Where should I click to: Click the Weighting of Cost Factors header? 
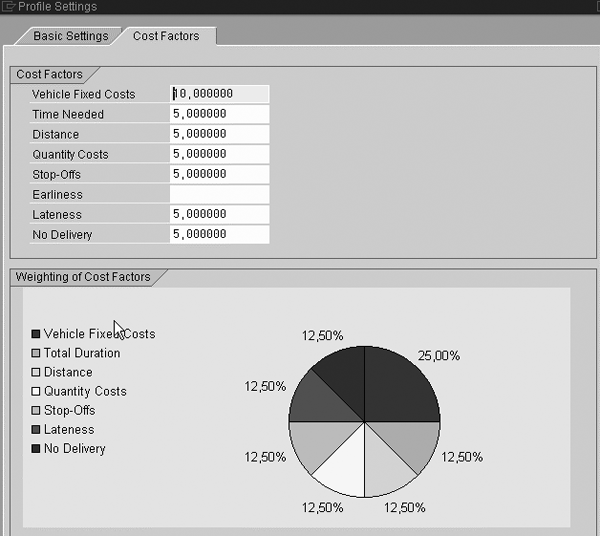[x=83, y=277]
